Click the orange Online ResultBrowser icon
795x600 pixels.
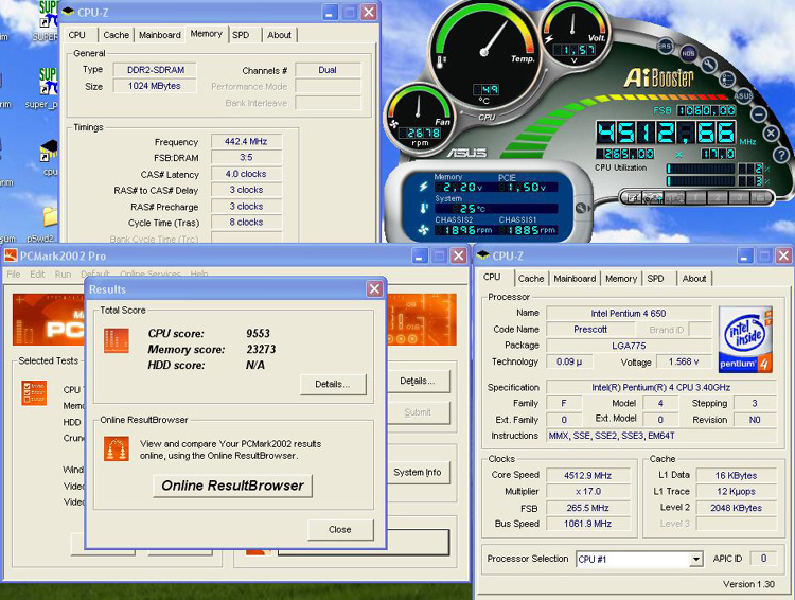click(116, 449)
